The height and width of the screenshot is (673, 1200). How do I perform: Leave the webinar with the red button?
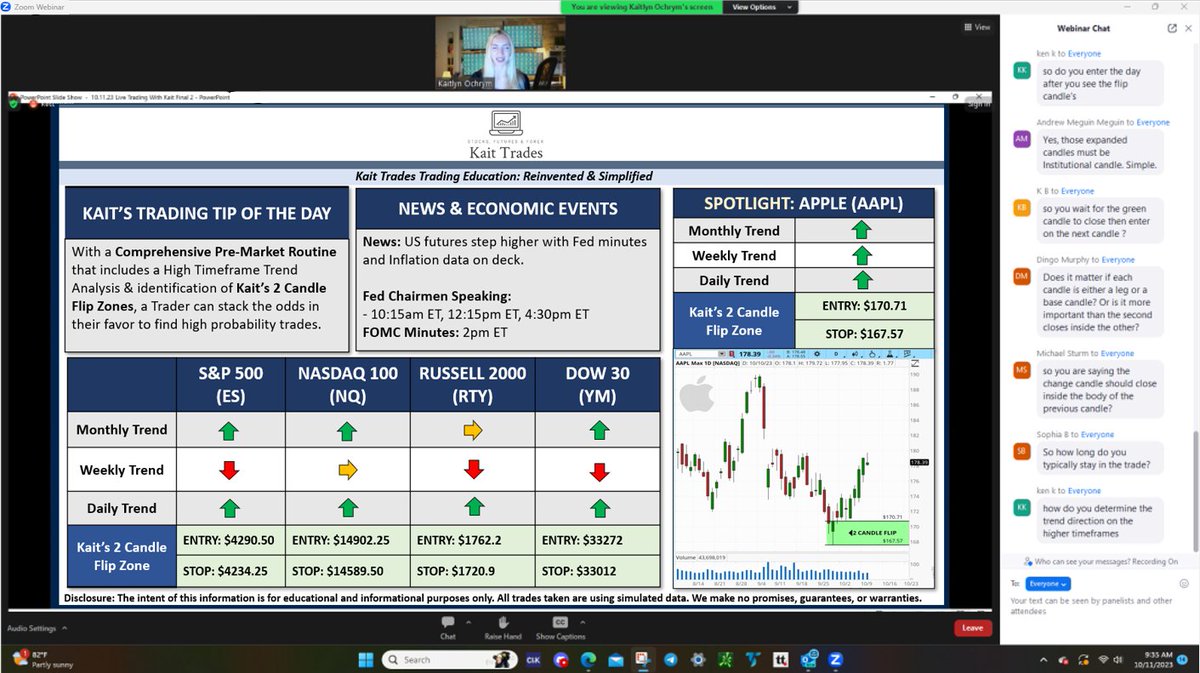pyautogui.click(x=972, y=628)
